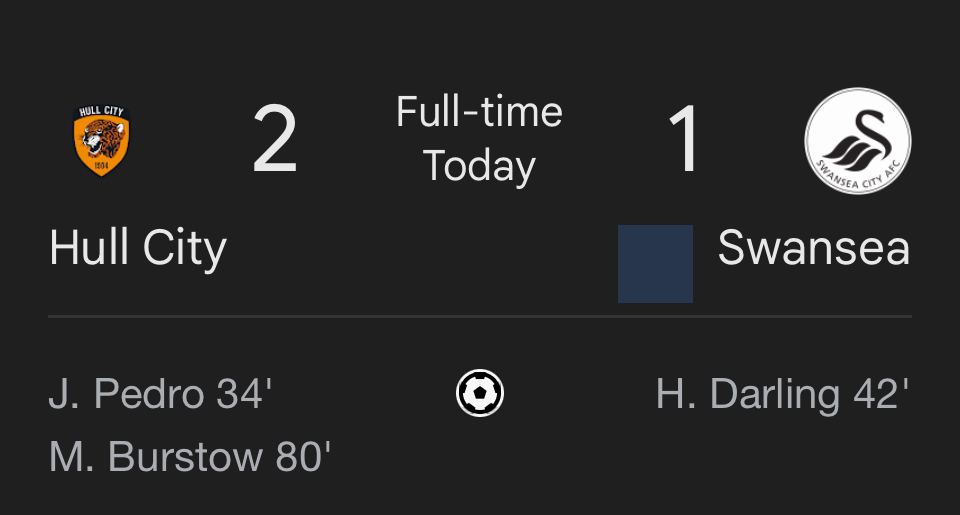Select the dark blue square beside Swansea
The width and height of the screenshot is (960, 515).
[655, 264]
